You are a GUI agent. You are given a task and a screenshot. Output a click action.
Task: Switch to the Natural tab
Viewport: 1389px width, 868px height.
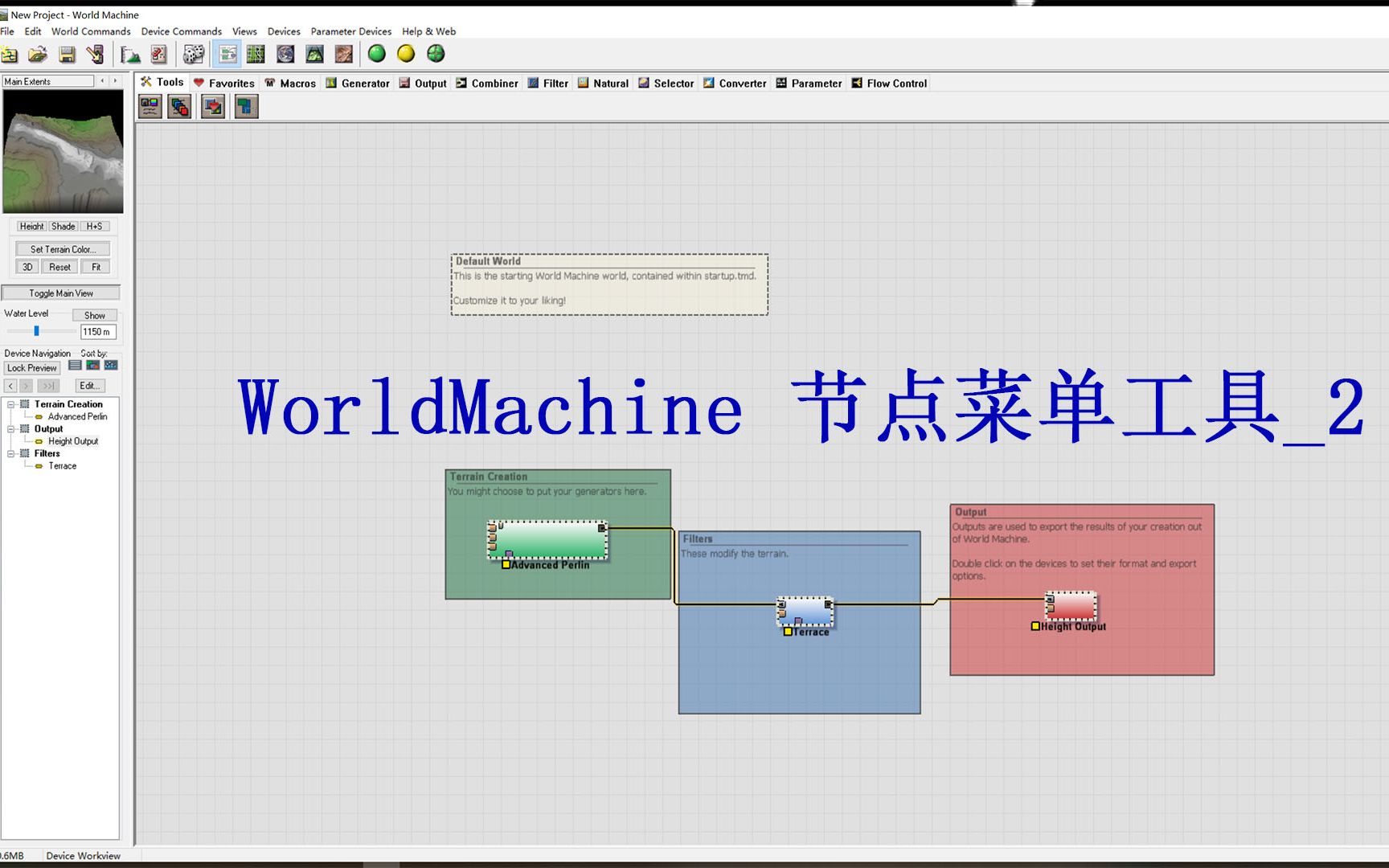pyautogui.click(x=604, y=83)
